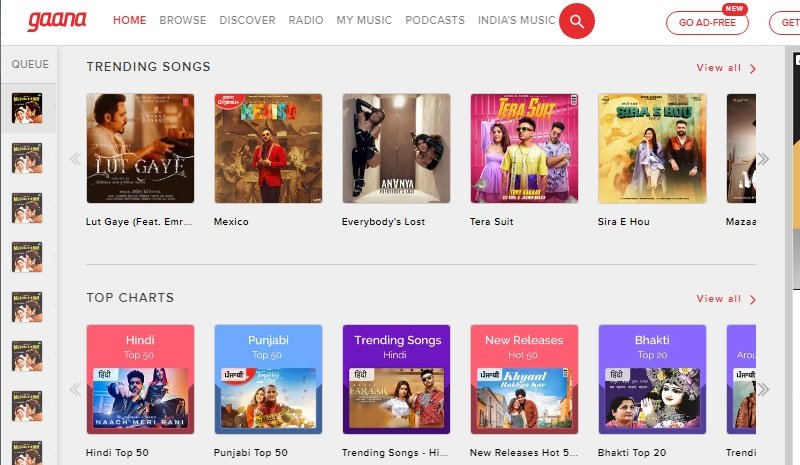Open the PODCASTS section

(x=435, y=20)
